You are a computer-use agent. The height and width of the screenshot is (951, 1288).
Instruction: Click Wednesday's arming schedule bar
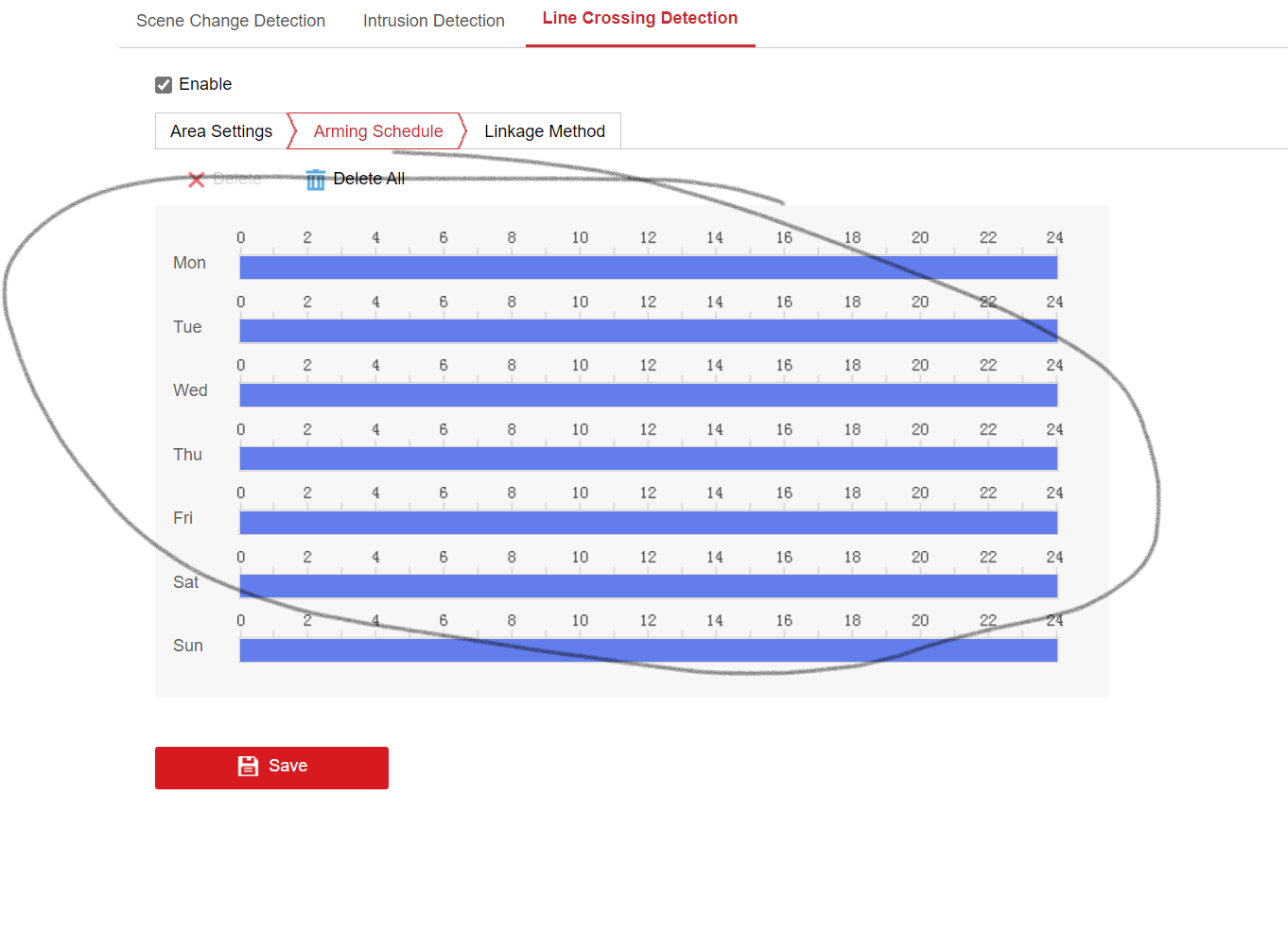[648, 395]
